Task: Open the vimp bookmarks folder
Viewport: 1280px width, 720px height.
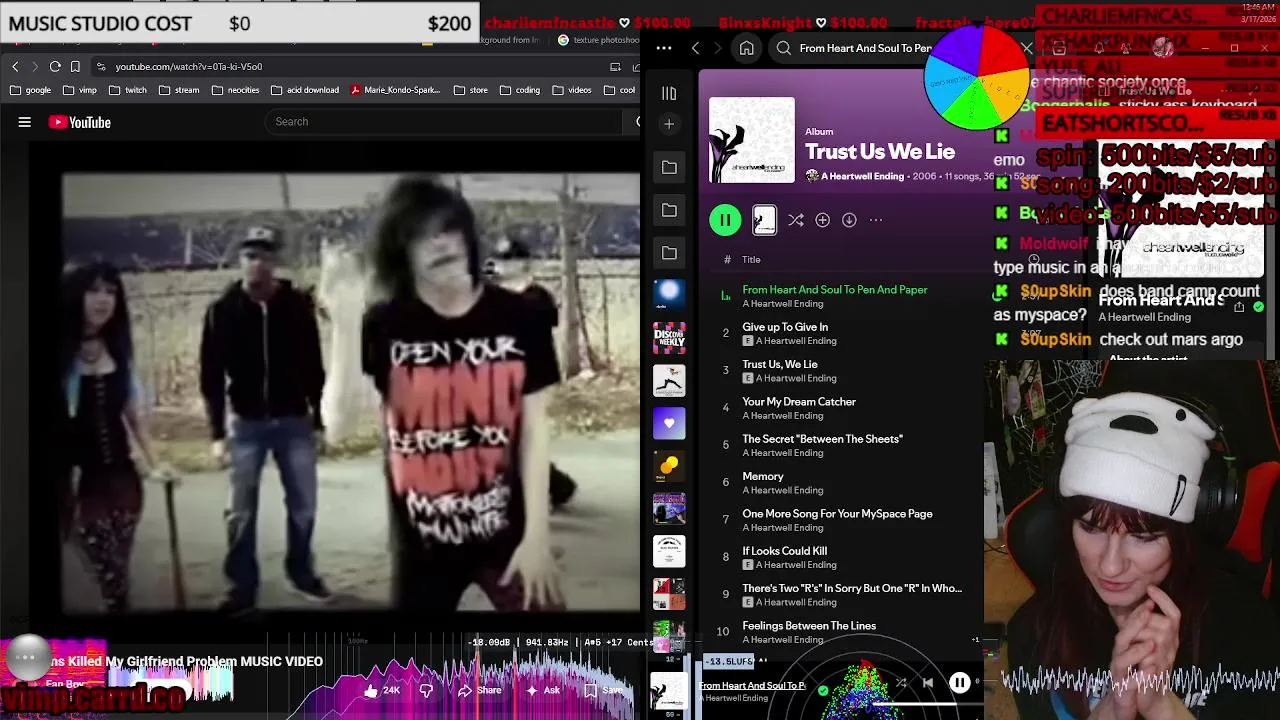Action: [x=79, y=90]
